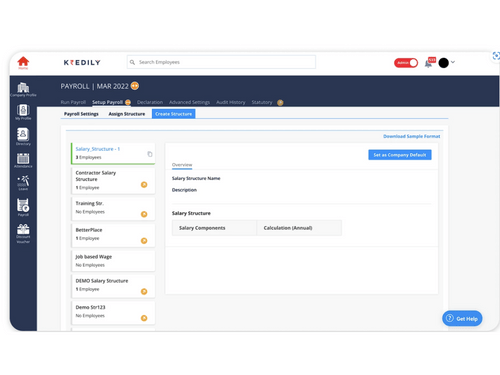Viewport: 500px width, 375px height.
Task: Select the Overview tab
Action: [182, 165]
